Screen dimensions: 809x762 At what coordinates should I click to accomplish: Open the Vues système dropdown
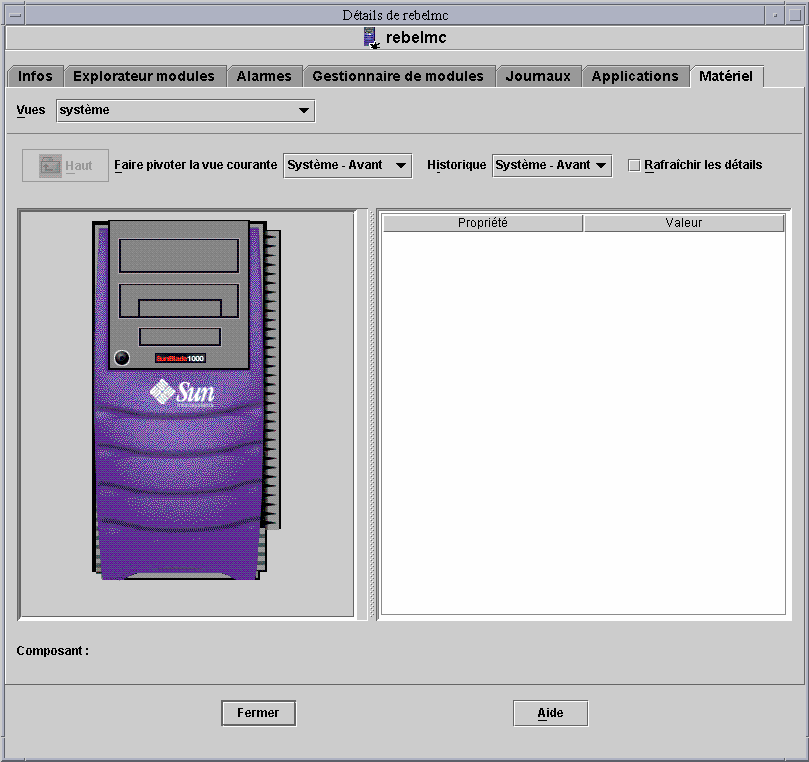click(185, 110)
